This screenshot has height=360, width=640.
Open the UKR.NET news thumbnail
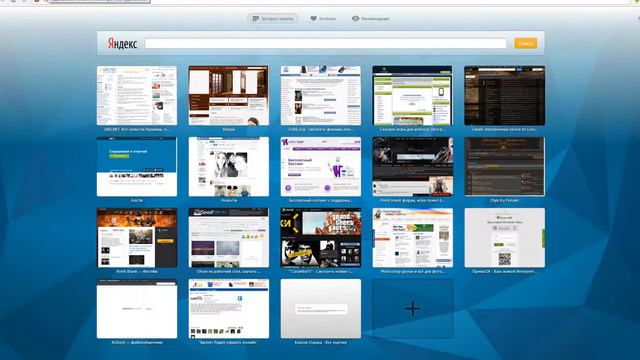137,96
